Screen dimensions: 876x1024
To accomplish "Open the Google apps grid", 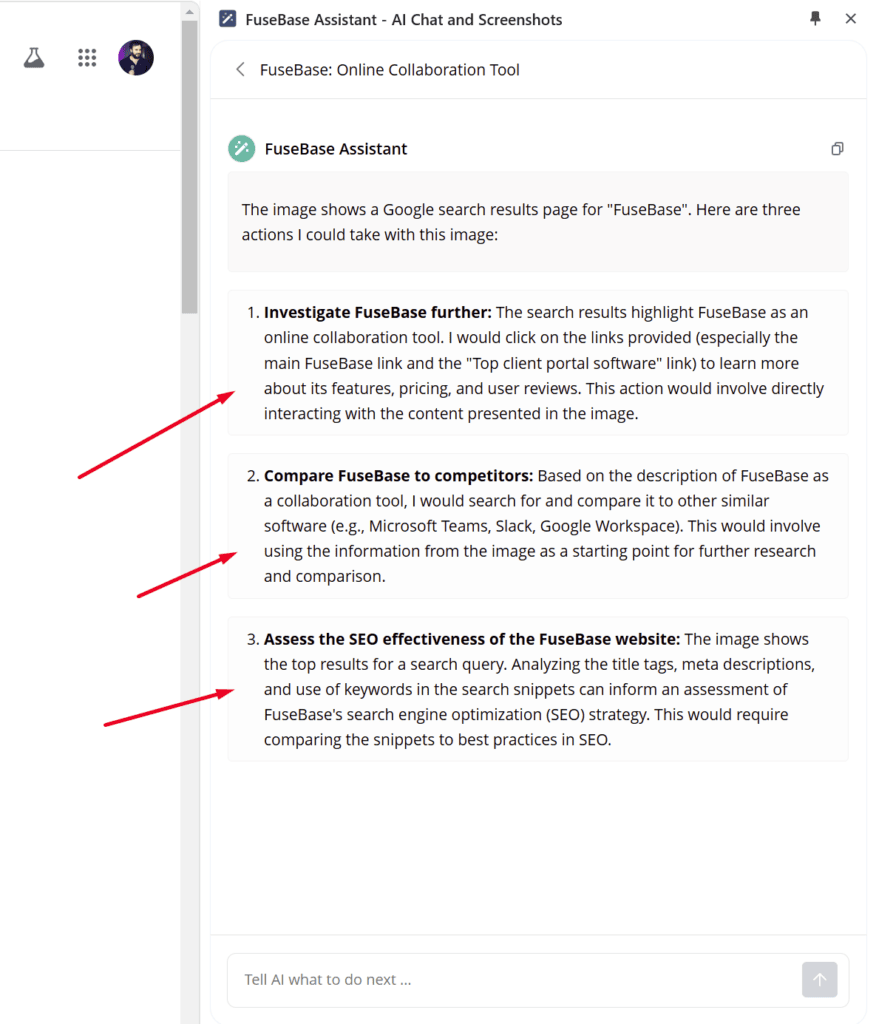I will (87, 58).
